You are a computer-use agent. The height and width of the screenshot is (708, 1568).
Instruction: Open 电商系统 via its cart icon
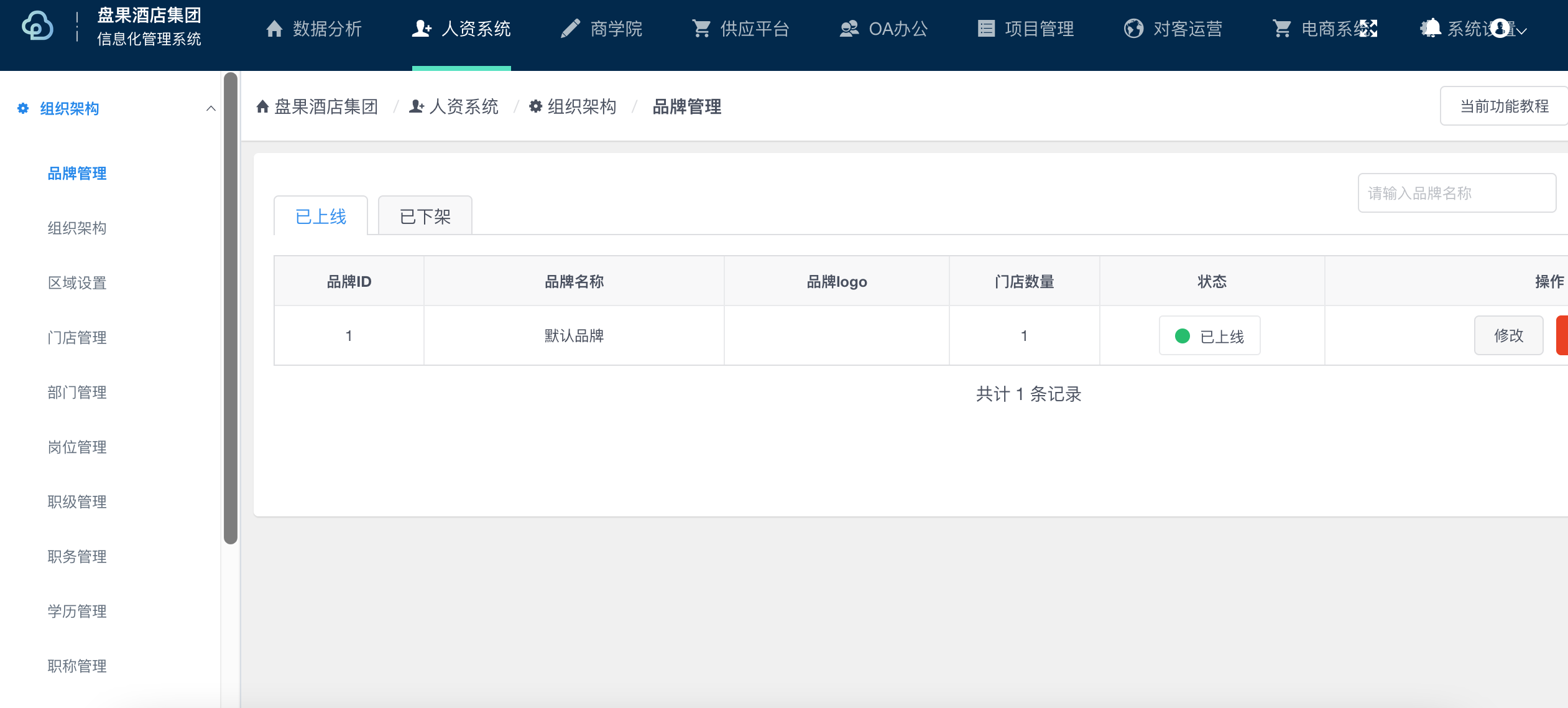coord(1281,29)
